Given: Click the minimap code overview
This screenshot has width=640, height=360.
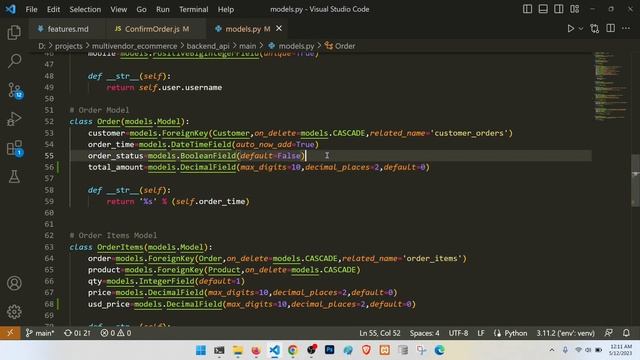Looking at the screenshot, I should point(610,86).
